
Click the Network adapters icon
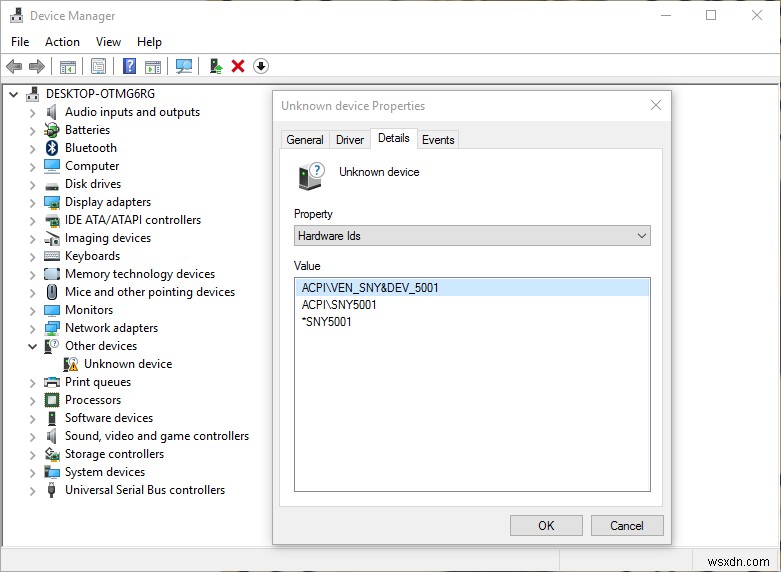tap(52, 328)
